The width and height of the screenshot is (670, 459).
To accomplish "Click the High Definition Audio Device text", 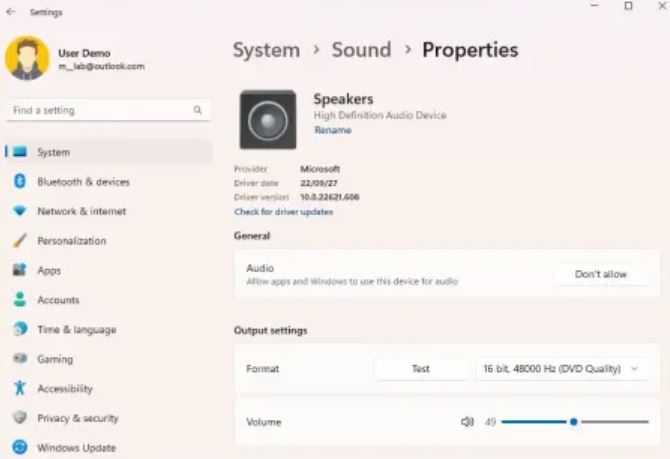I will 380,115.
